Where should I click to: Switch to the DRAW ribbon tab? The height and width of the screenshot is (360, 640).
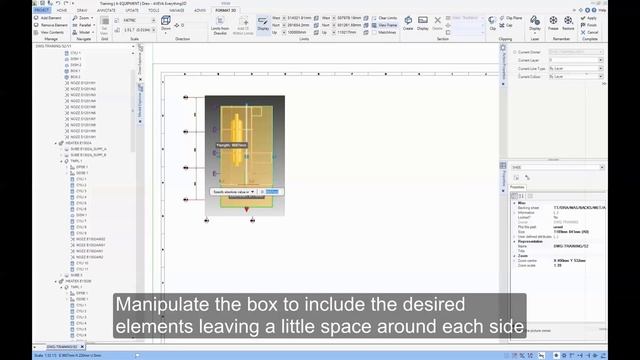coord(82,10)
